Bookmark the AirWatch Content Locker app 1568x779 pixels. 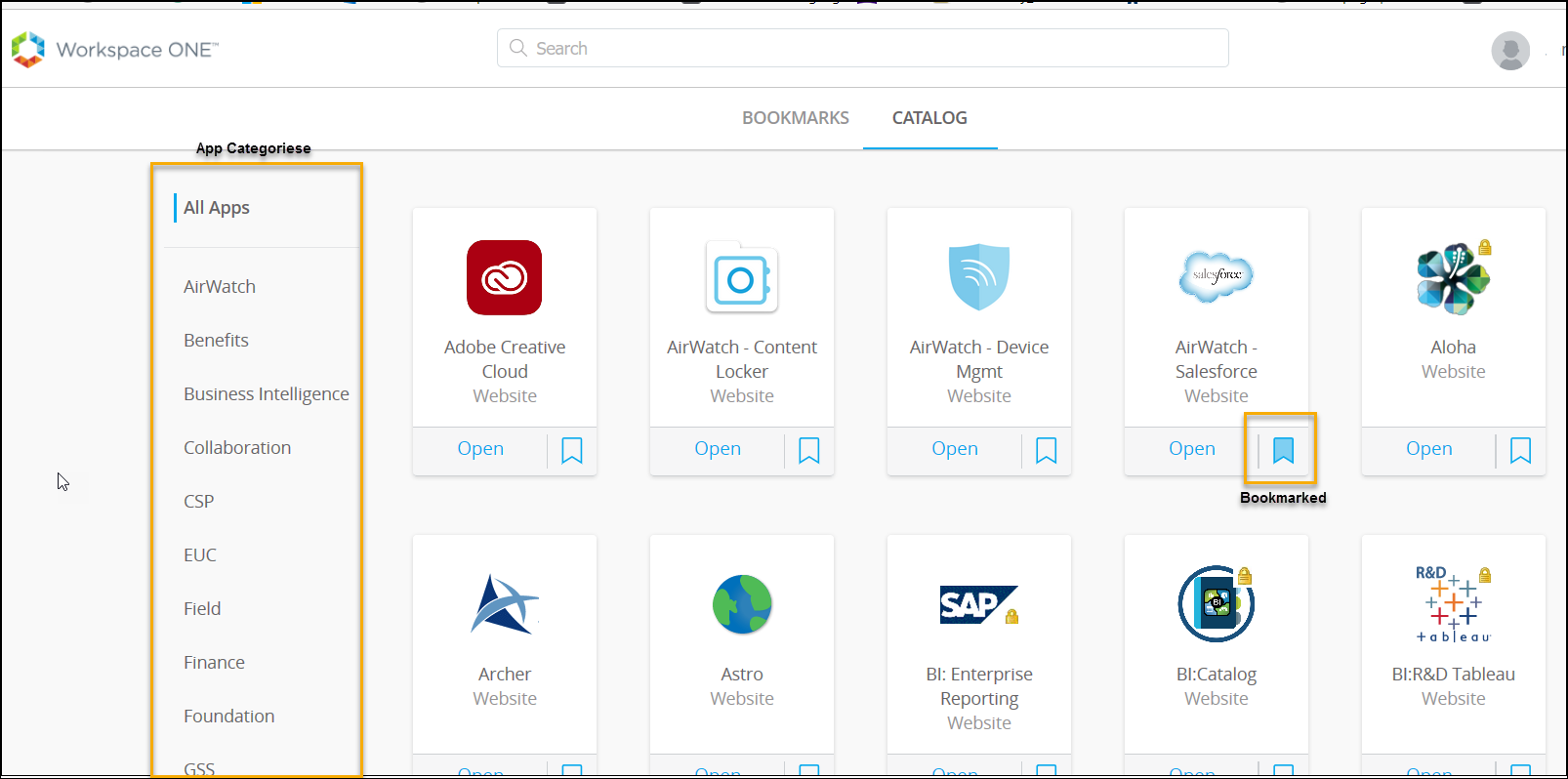pyautogui.click(x=809, y=450)
